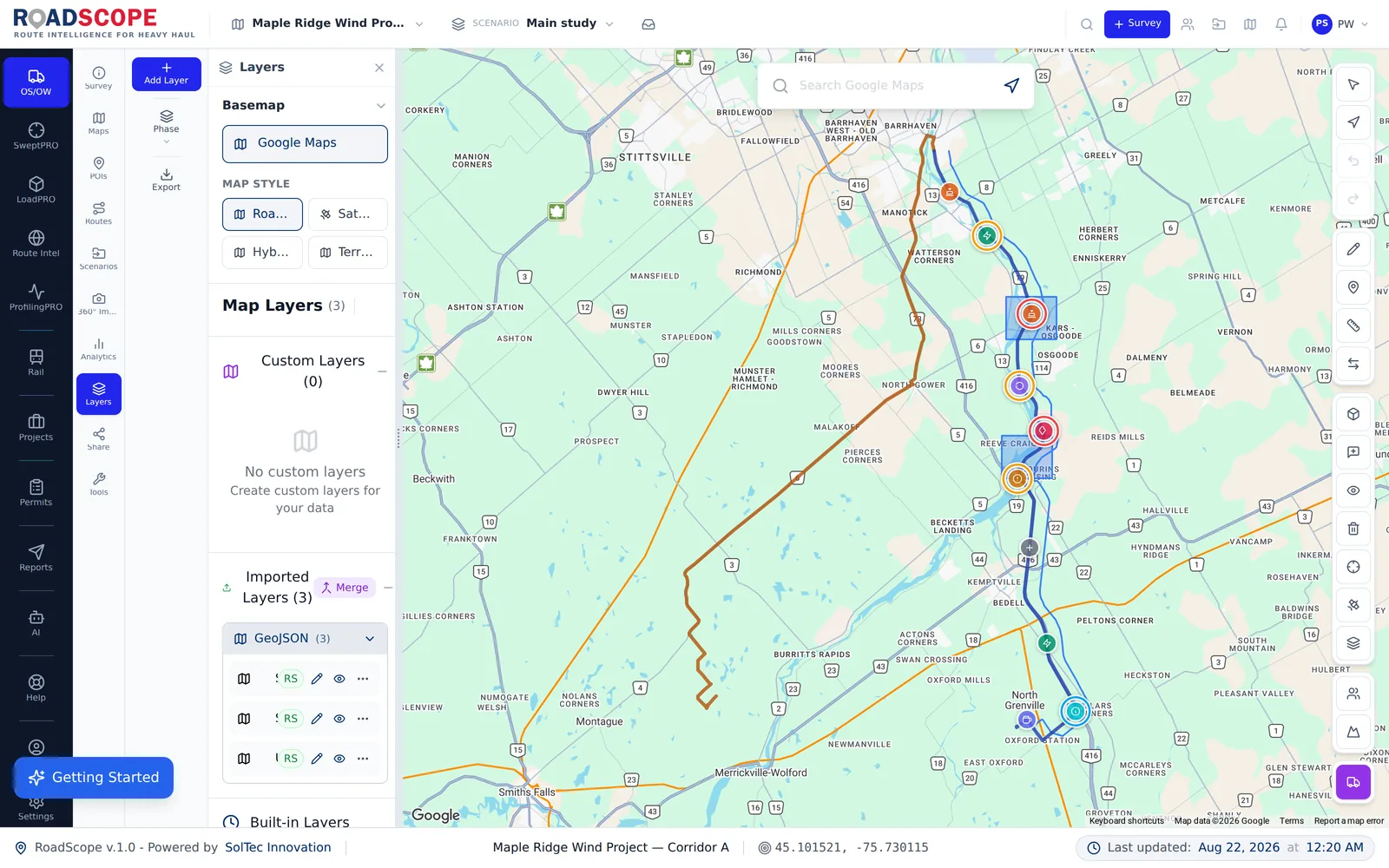Open the Maple Ridge Wind project dropdown
Image resolution: width=1389 pixels, height=868 pixels.
pyautogui.click(x=327, y=23)
